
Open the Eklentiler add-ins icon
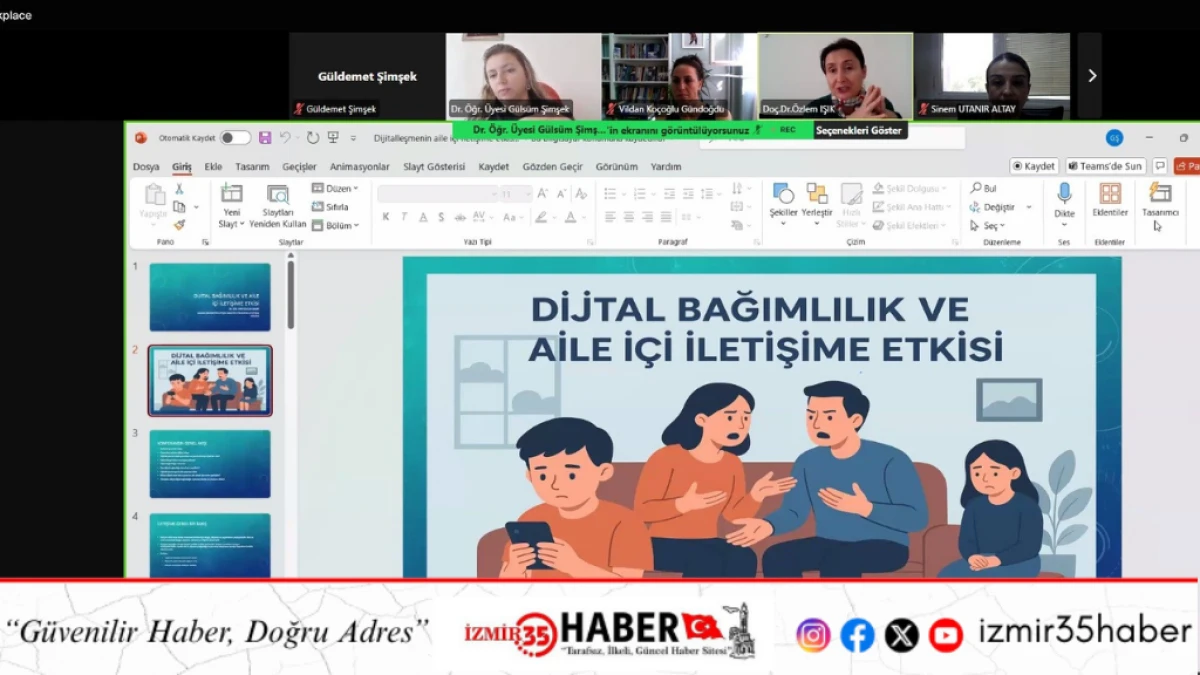click(x=1110, y=194)
